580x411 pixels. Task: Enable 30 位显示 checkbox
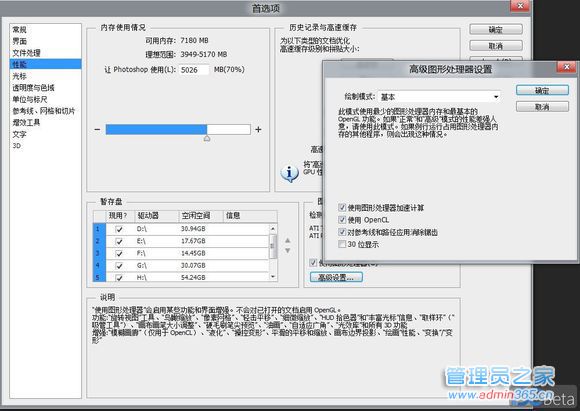click(x=342, y=244)
